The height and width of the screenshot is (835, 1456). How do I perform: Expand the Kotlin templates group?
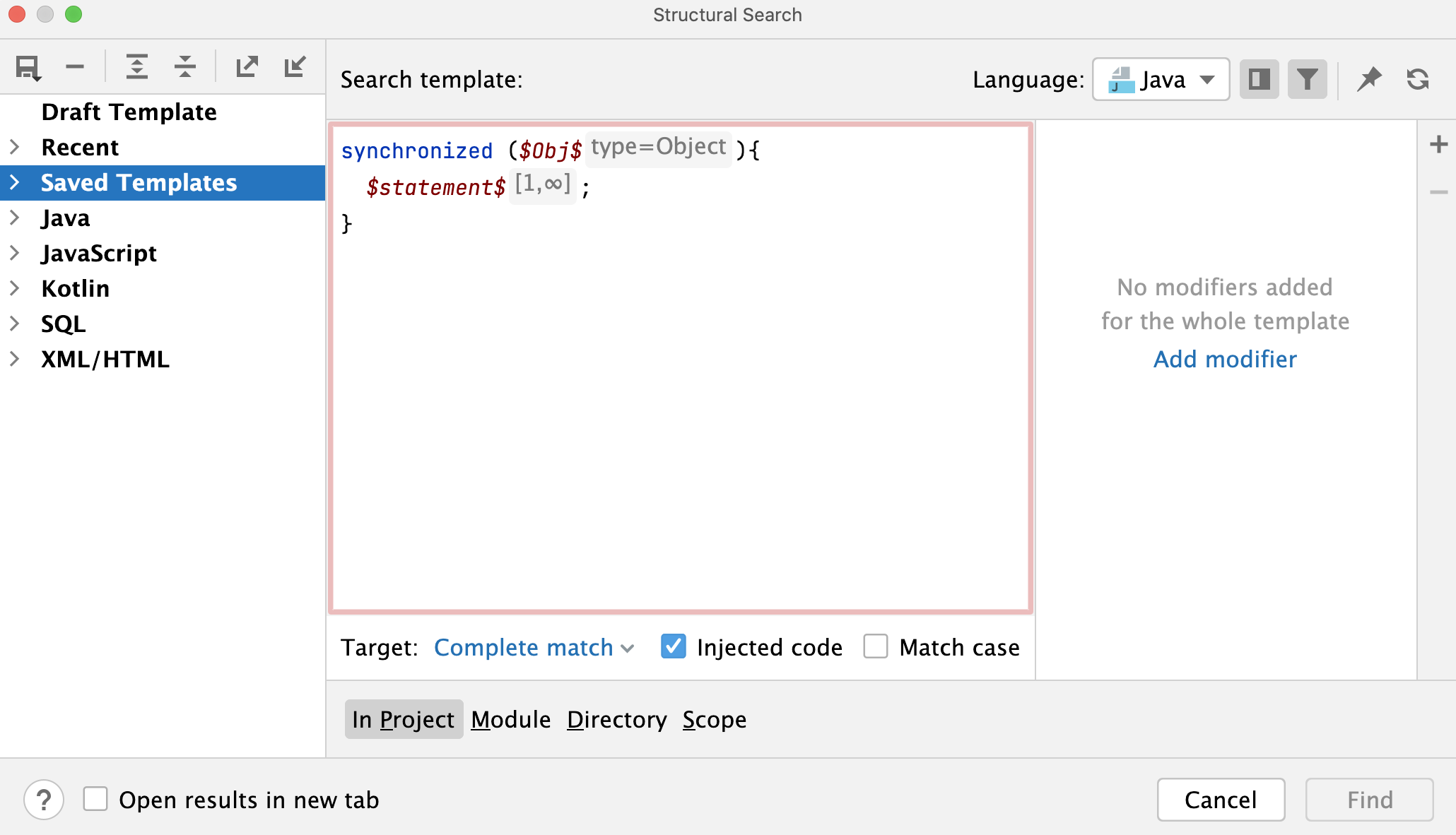tap(16, 288)
